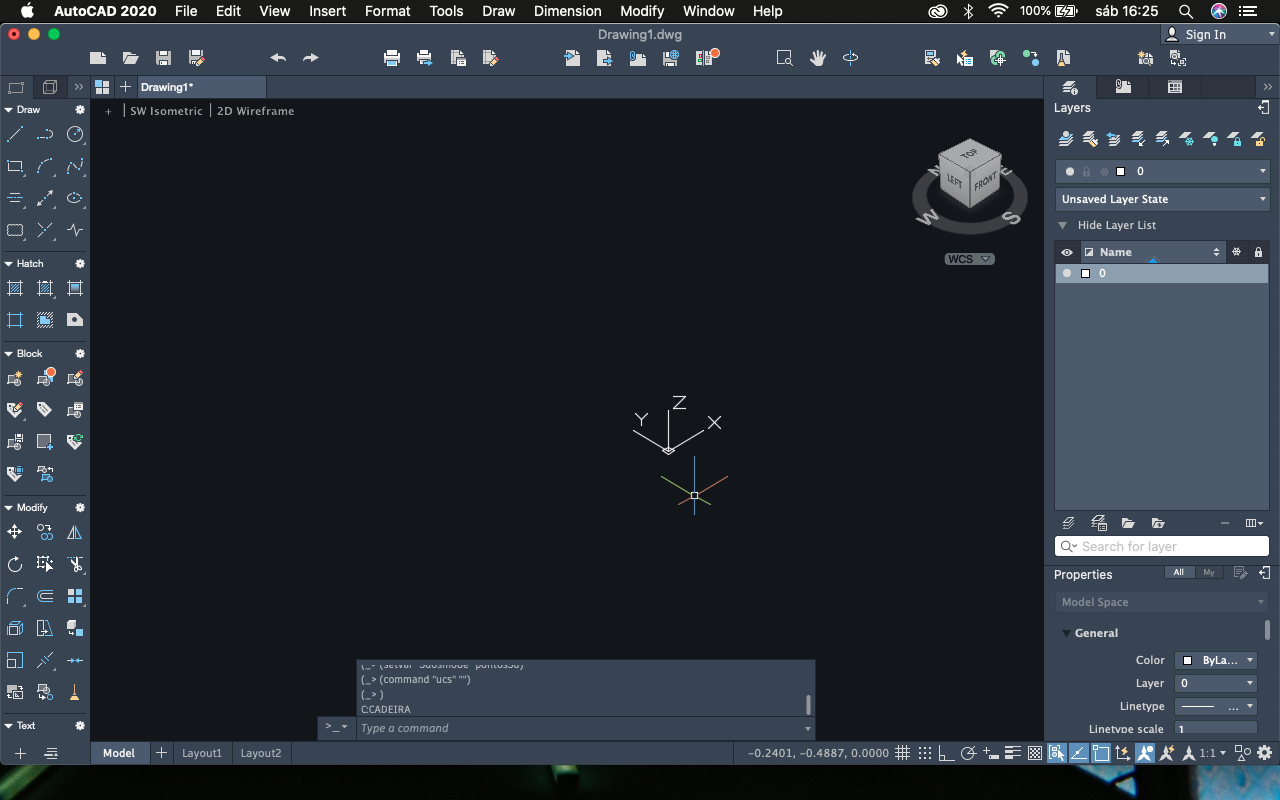Image resolution: width=1280 pixels, height=800 pixels.
Task: Select the Spline tool
Action: [x=75, y=166]
